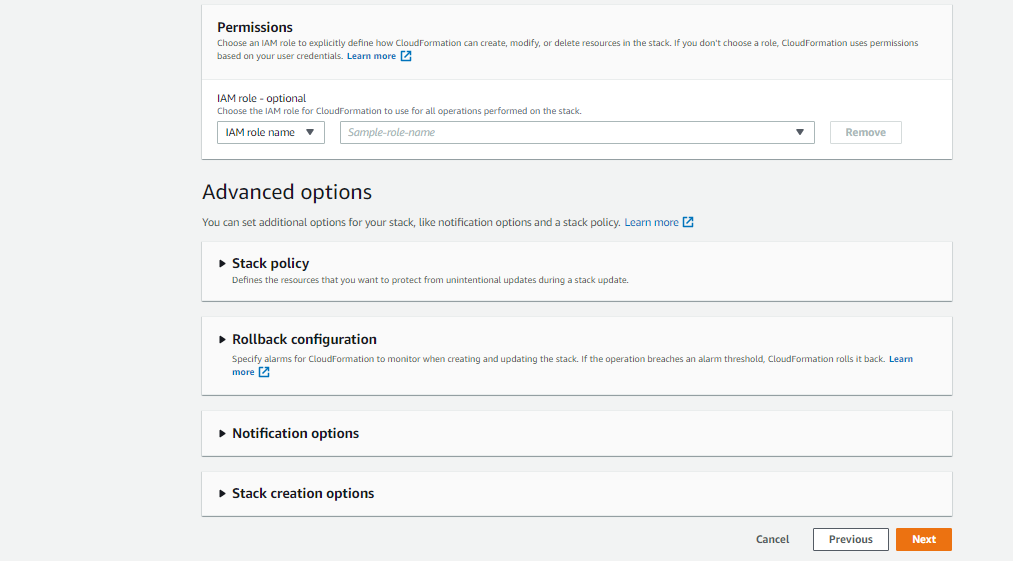Click the triangle icon beside Notification options
Screen dimensions: 1013x562
(x=222, y=433)
